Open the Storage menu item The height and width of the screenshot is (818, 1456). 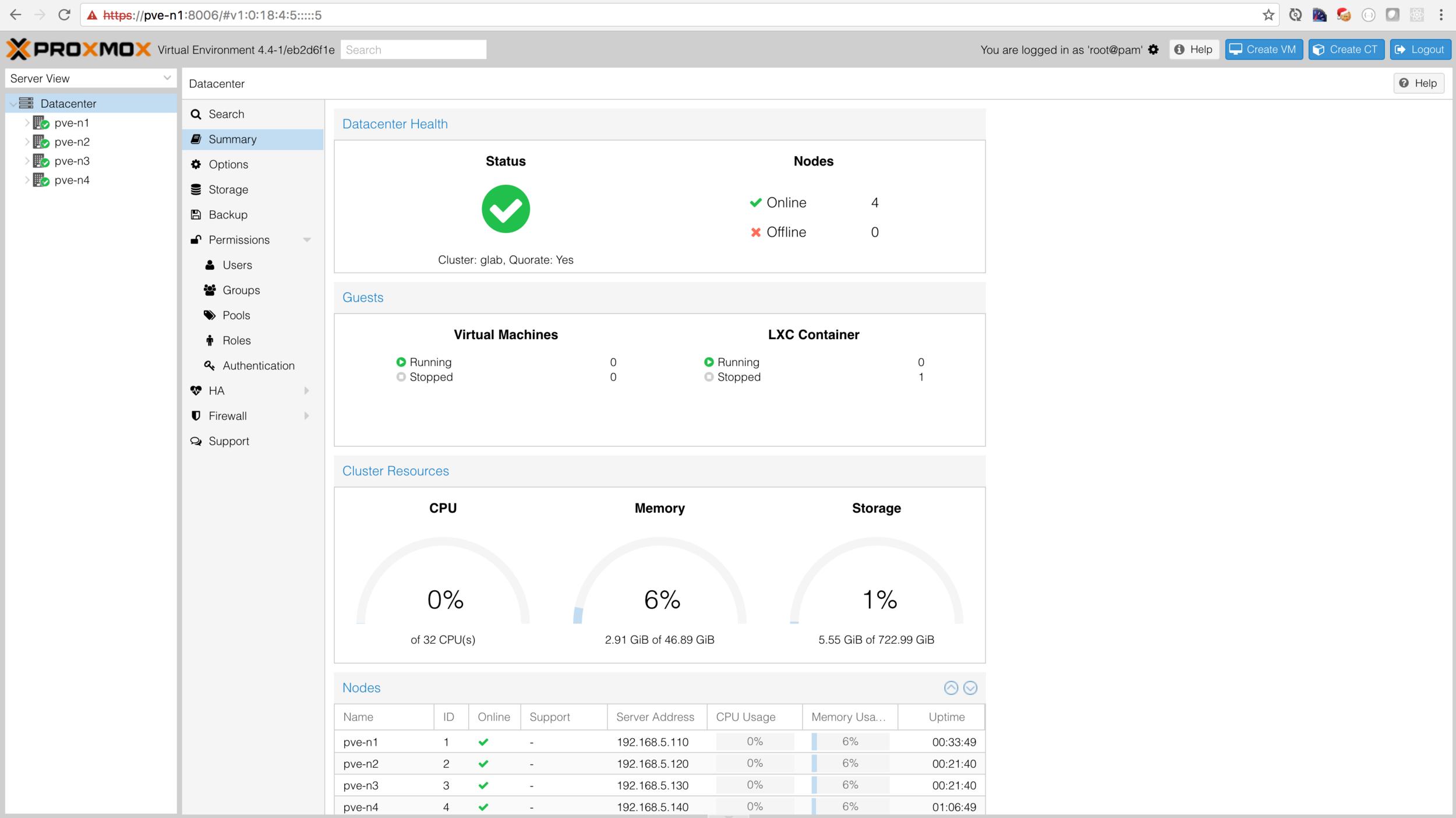253,189
